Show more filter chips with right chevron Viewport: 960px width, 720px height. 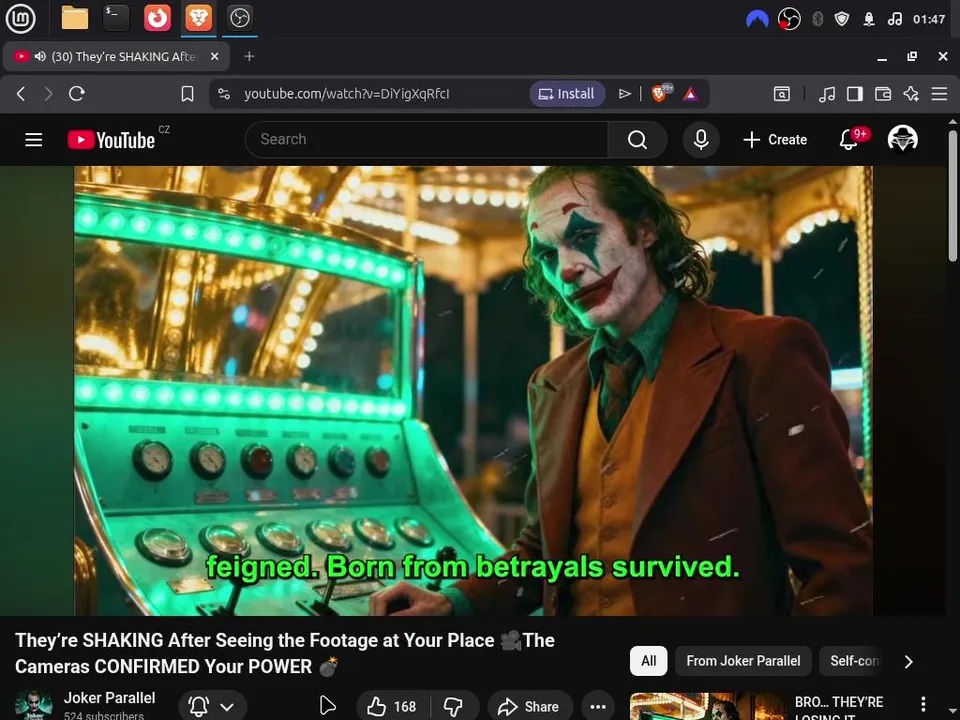point(909,661)
